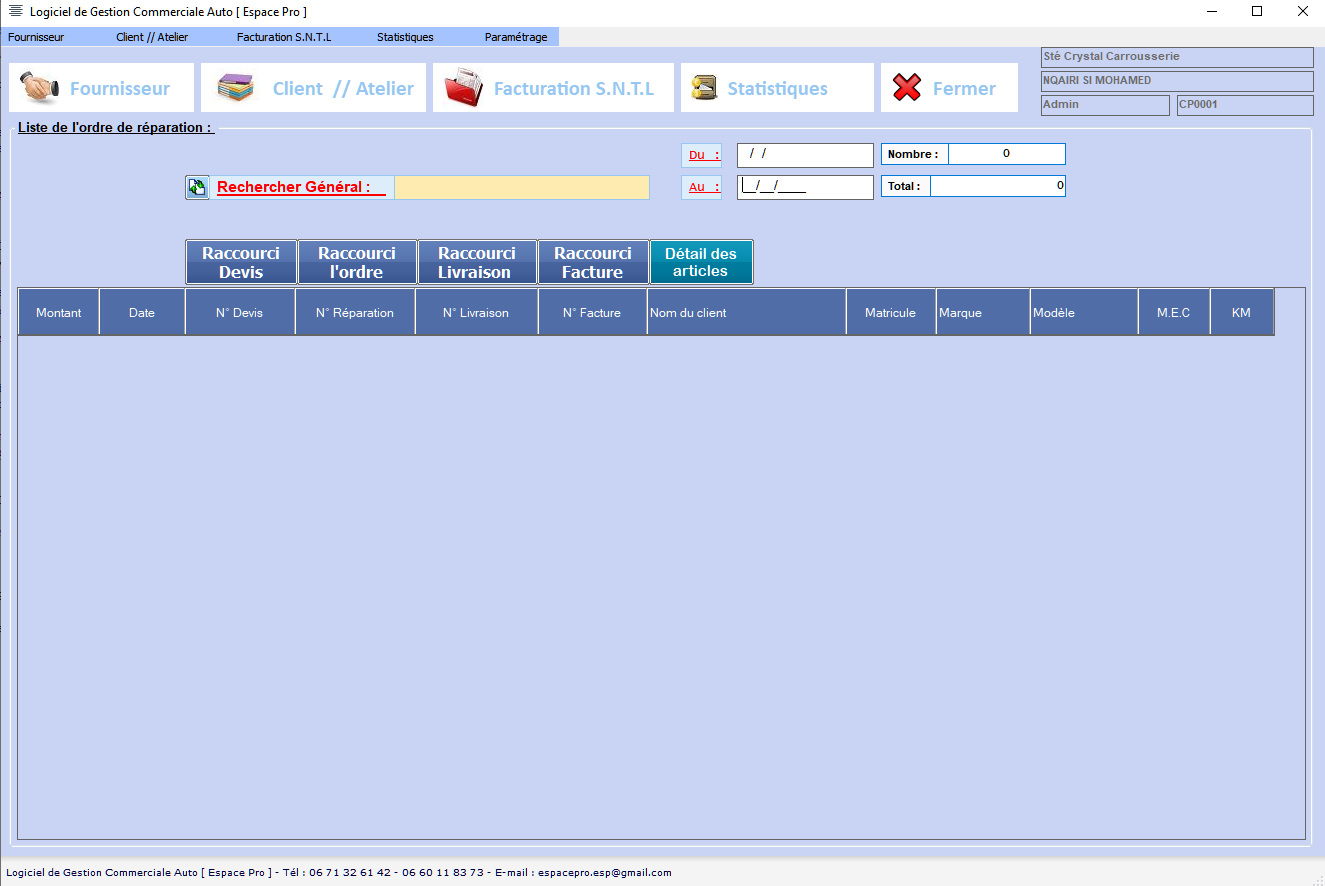Screen dimensions: 1325x886
Task: Click the Au date label
Action: click(x=702, y=187)
